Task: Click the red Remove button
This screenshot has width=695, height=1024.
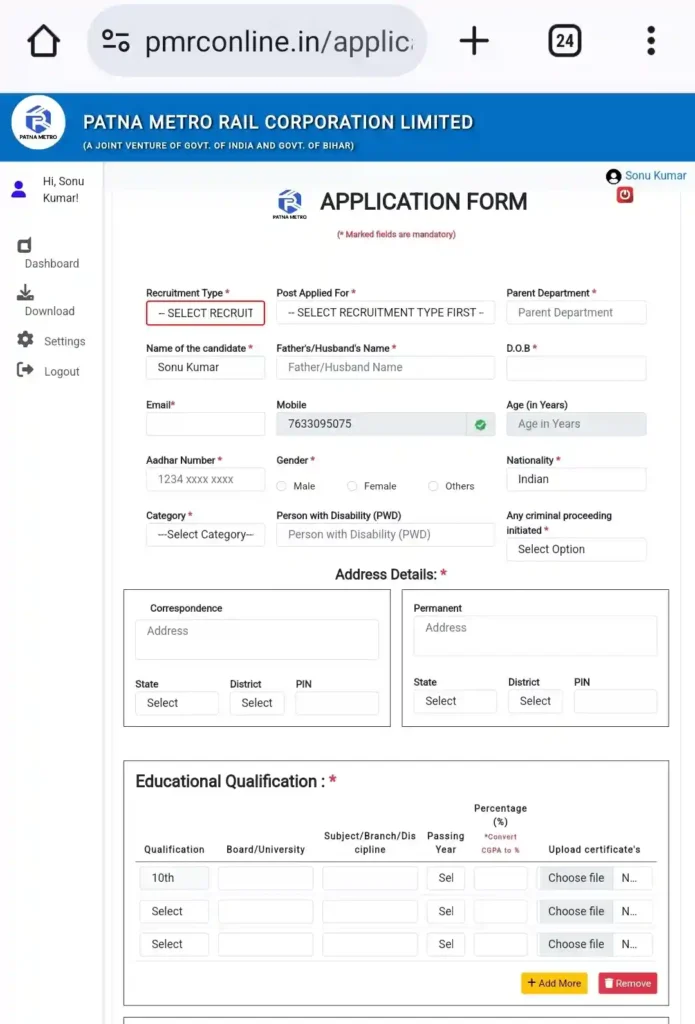Action: (628, 983)
